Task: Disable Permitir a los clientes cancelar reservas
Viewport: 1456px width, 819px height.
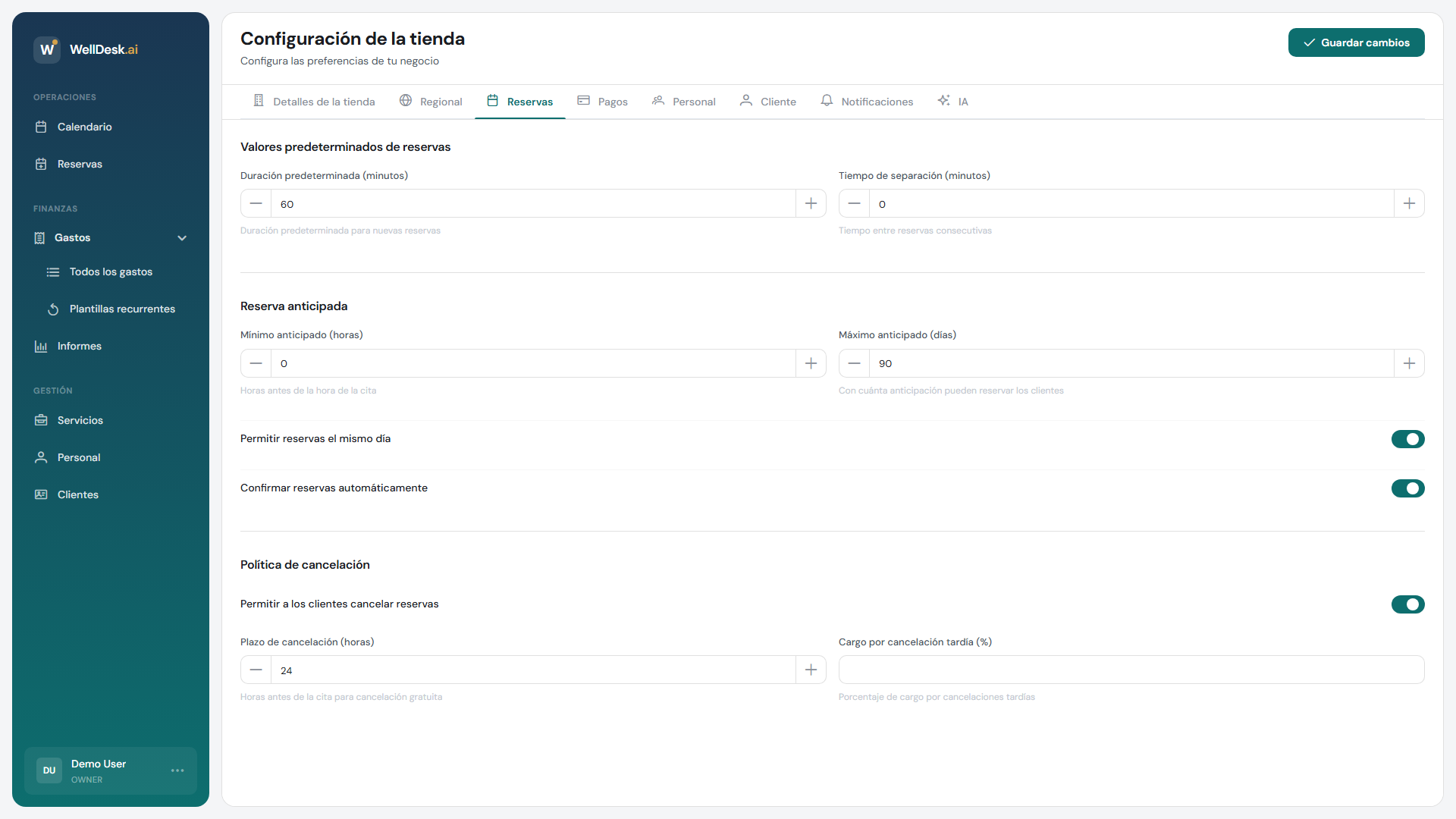Action: pyautogui.click(x=1407, y=604)
